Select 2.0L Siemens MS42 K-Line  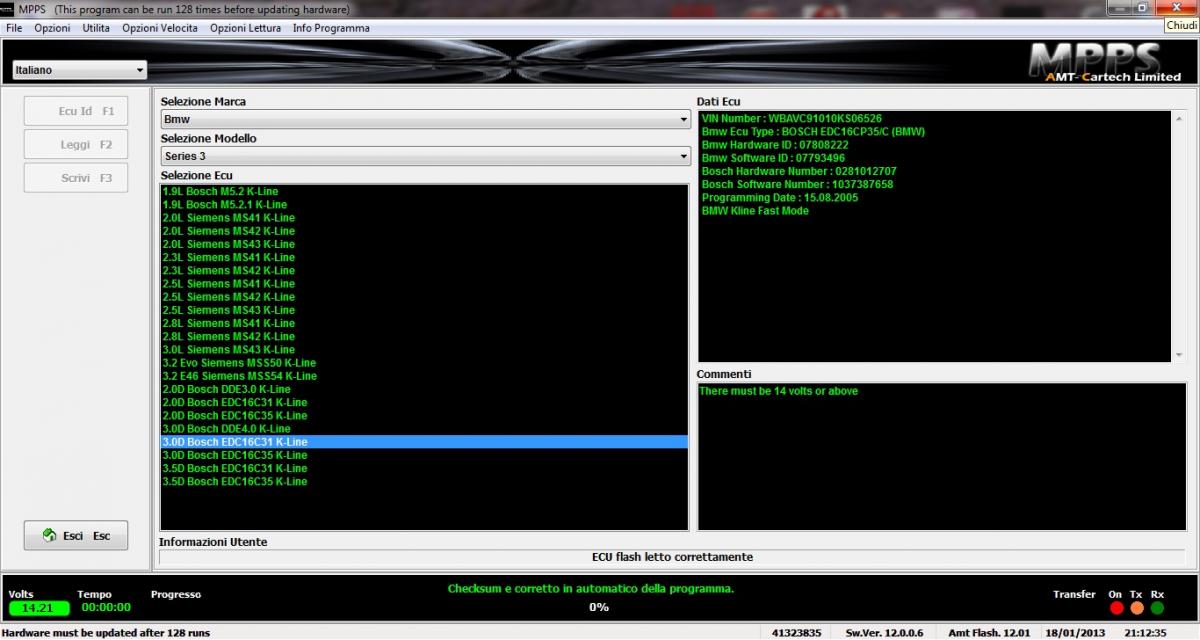coord(424,230)
